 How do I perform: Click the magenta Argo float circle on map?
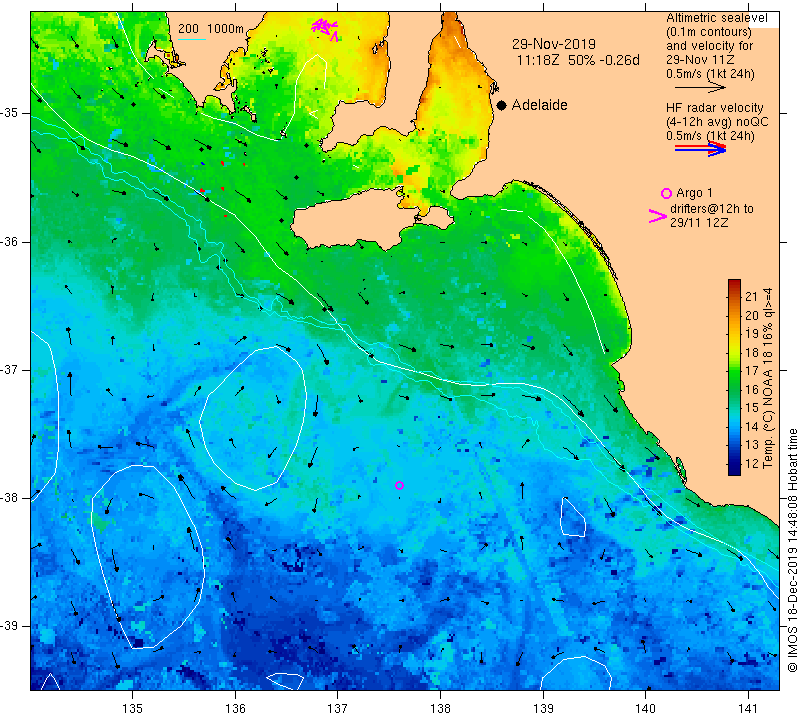point(399,485)
